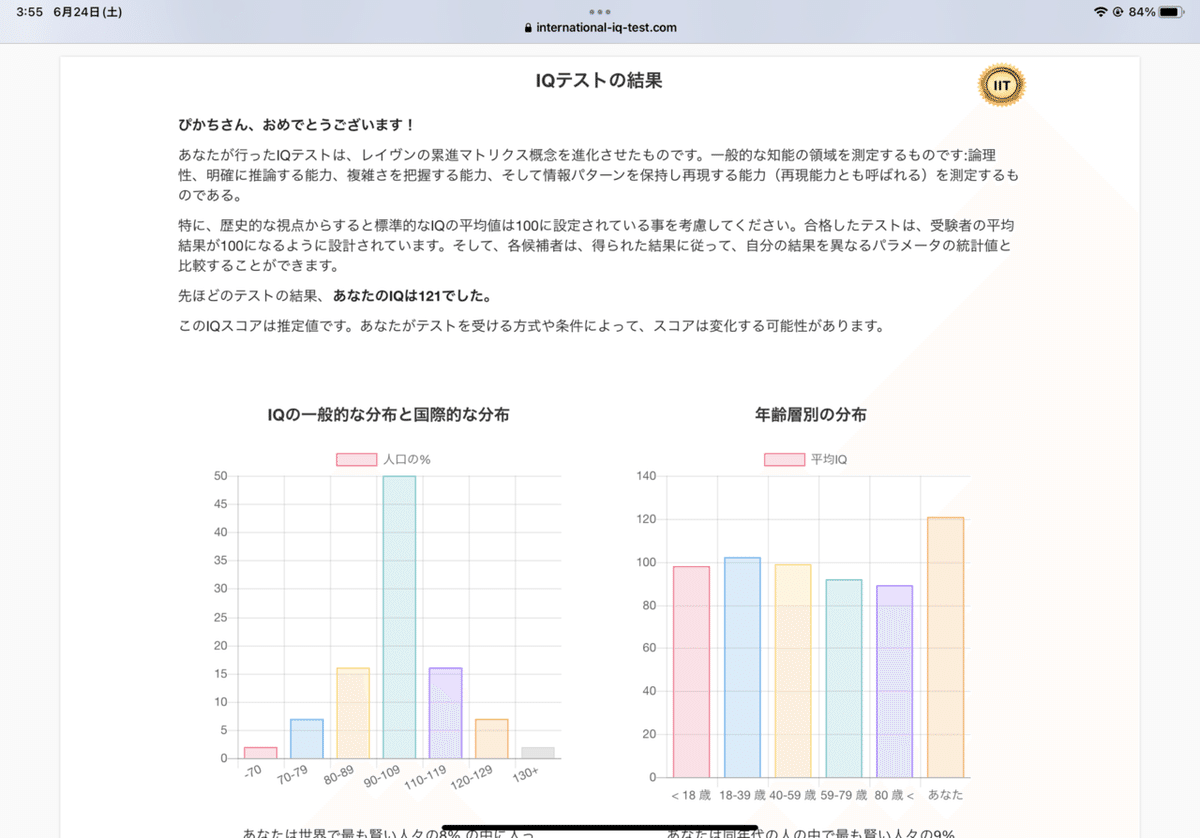The image size is (1200, 838).
Task: Tap the lock icon beside the URL
Action: click(x=528, y=28)
